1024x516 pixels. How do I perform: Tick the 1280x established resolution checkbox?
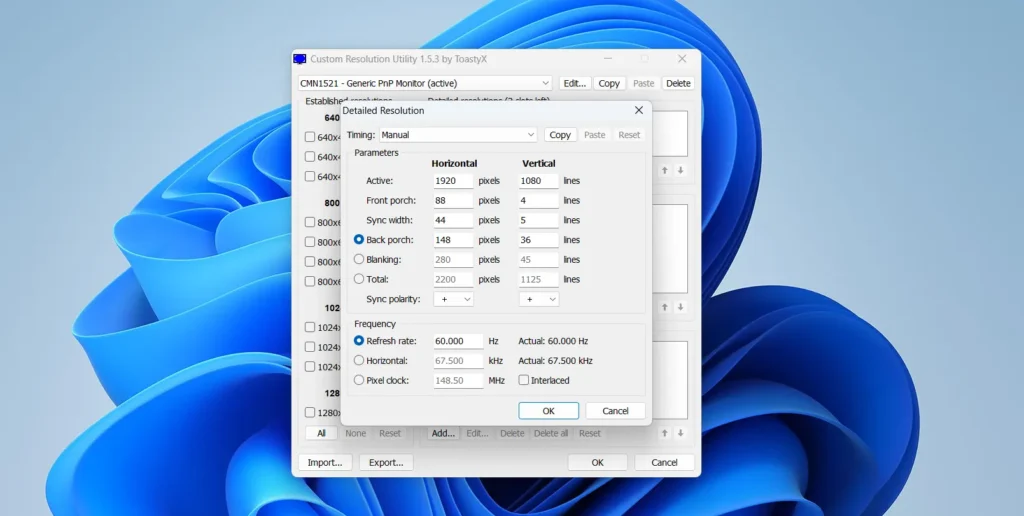310,413
